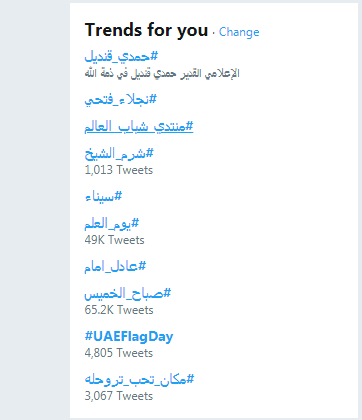Screen dimensions: 362x420
Task: Select the #صباح_الخميس trend
Action: click(x=128, y=294)
